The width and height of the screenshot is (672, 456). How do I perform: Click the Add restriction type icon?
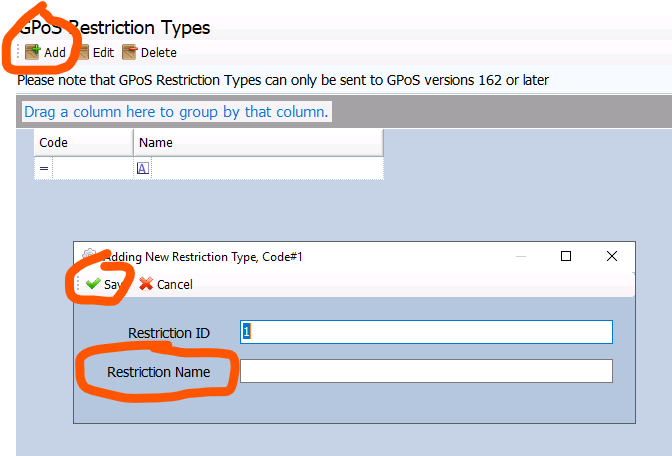33,52
